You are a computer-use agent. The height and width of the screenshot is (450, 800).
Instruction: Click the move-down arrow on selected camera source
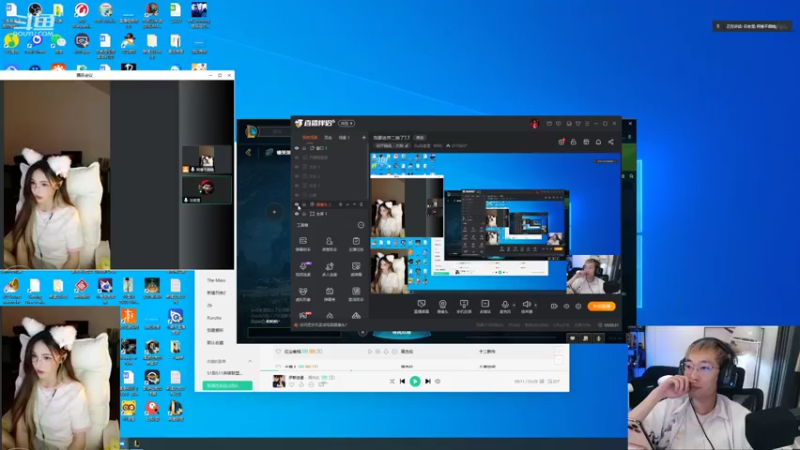tap(354, 204)
